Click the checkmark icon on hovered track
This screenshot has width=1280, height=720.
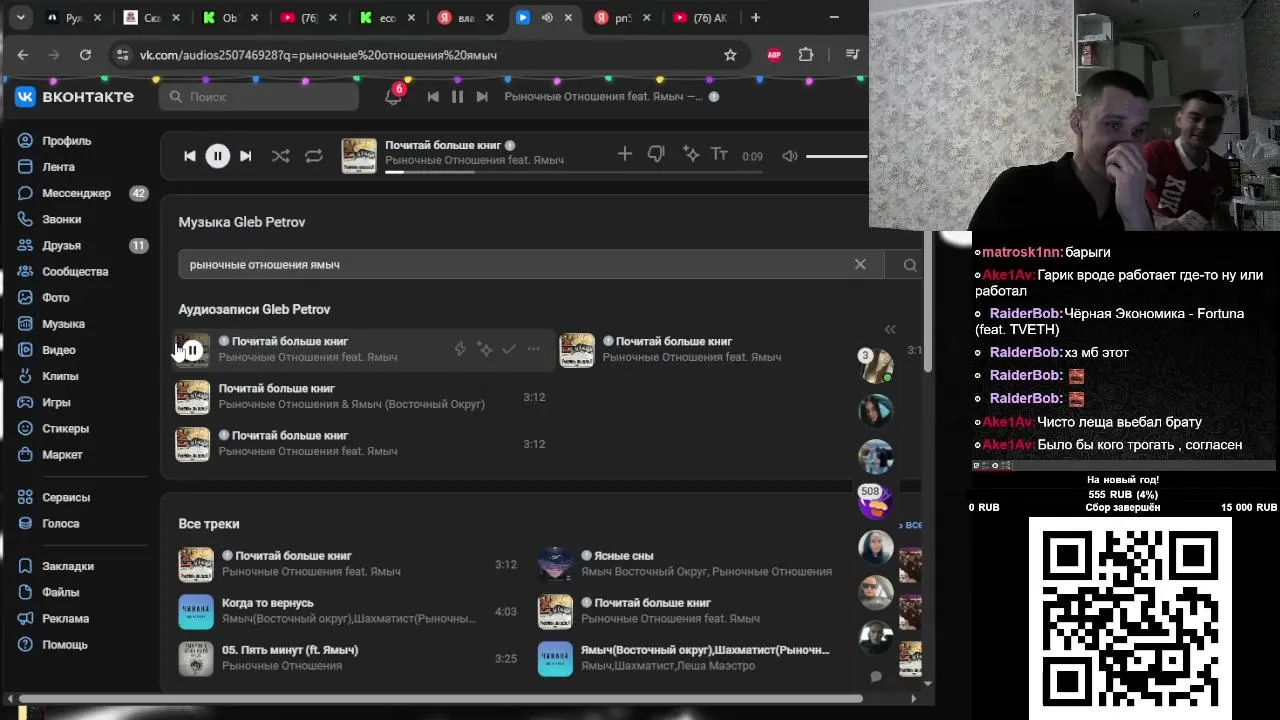coord(509,349)
